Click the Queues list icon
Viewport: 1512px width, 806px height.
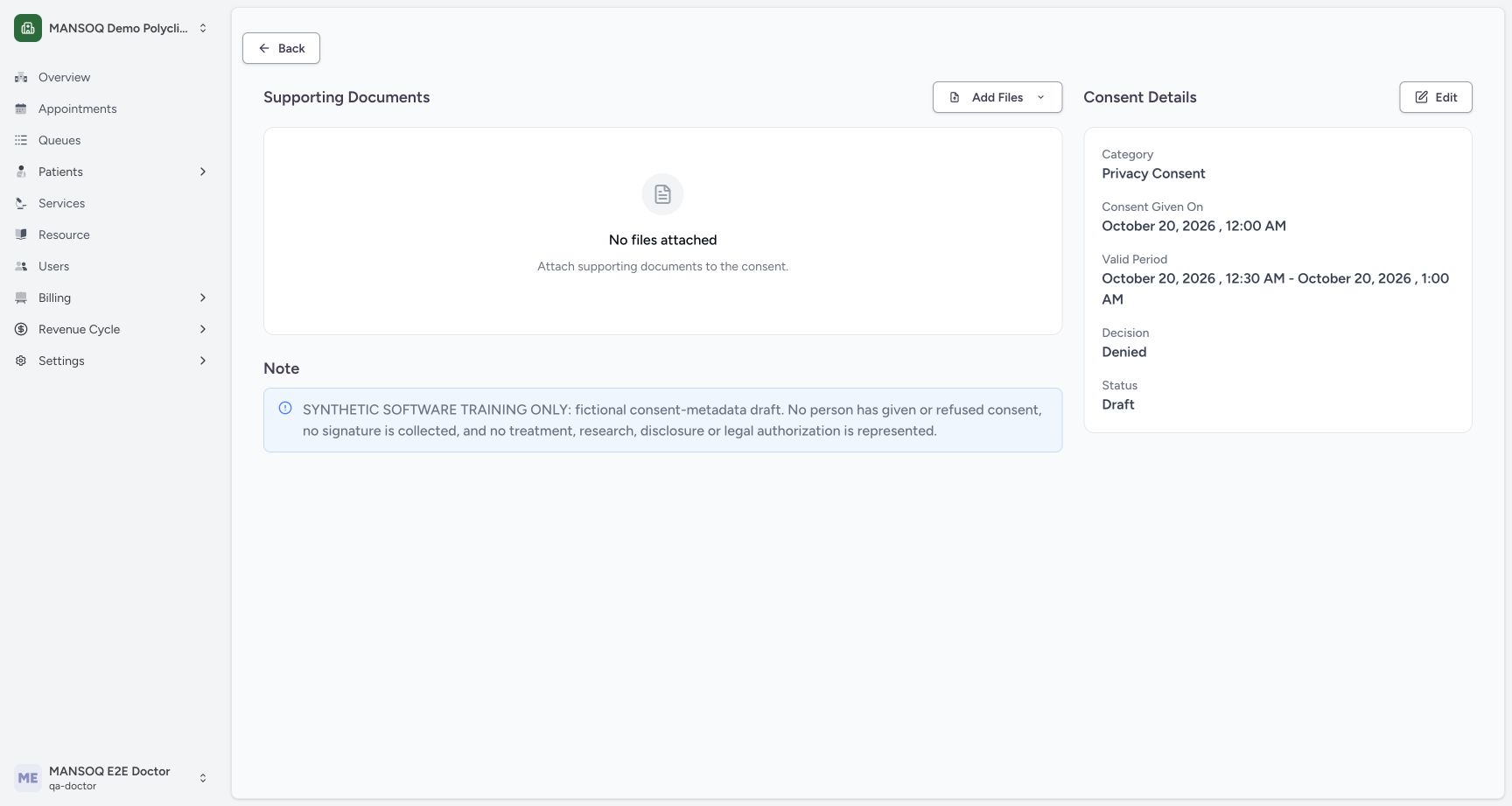tap(21, 140)
